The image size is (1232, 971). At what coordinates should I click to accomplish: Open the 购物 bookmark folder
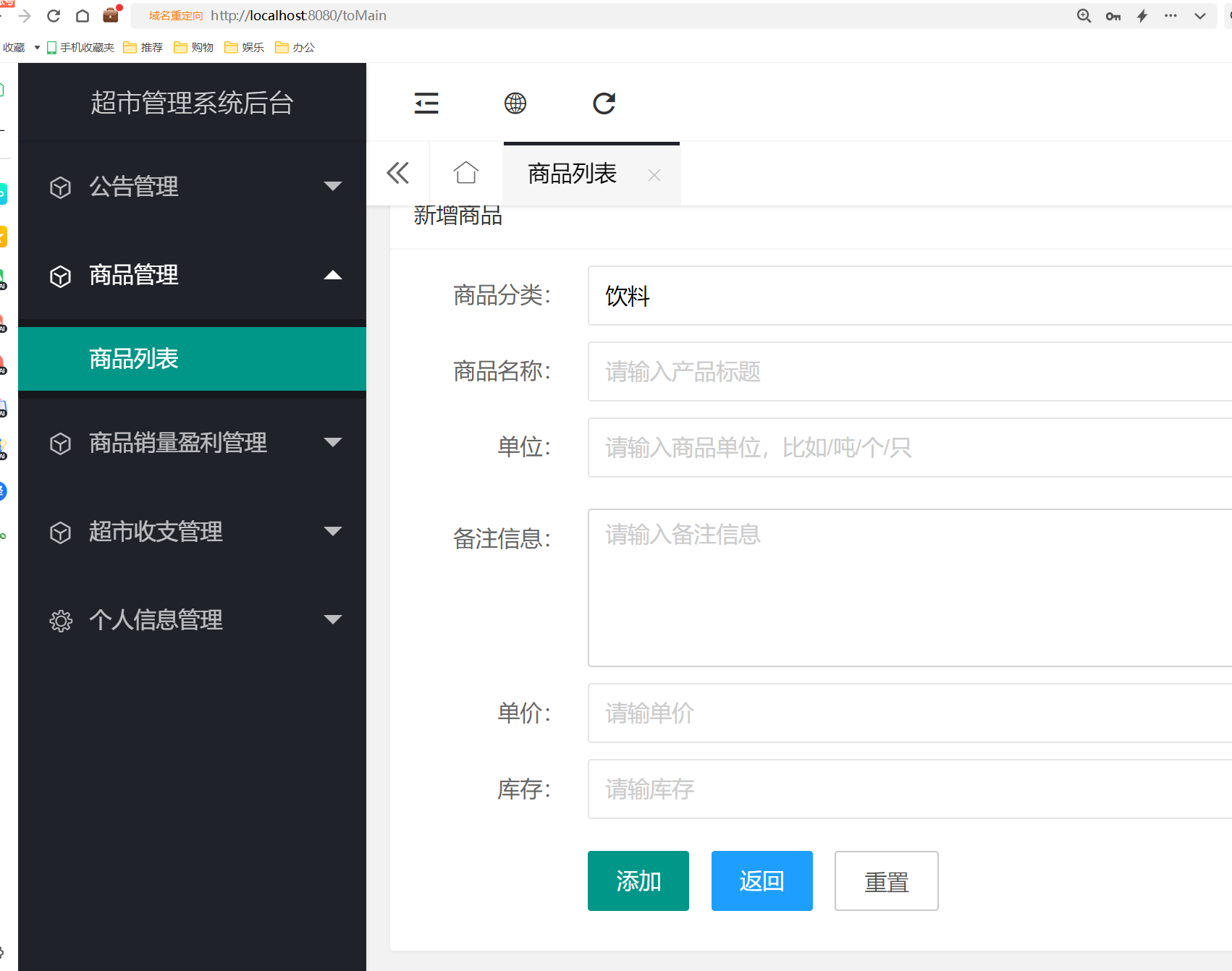pyautogui.click(x=194, y=48)
